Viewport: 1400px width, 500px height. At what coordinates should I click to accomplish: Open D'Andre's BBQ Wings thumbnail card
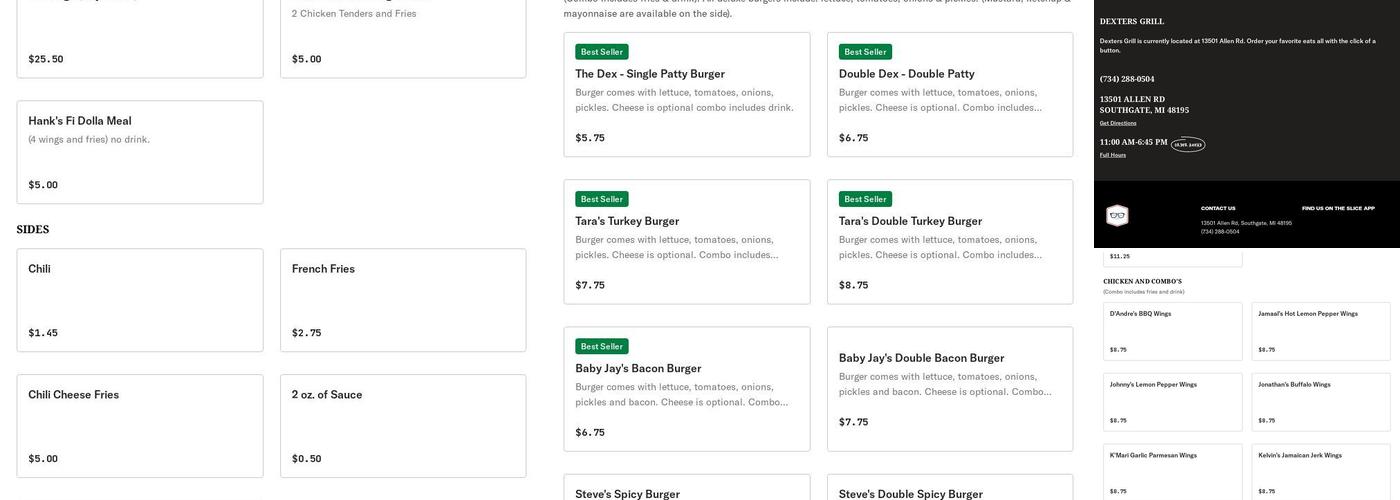1172,331
